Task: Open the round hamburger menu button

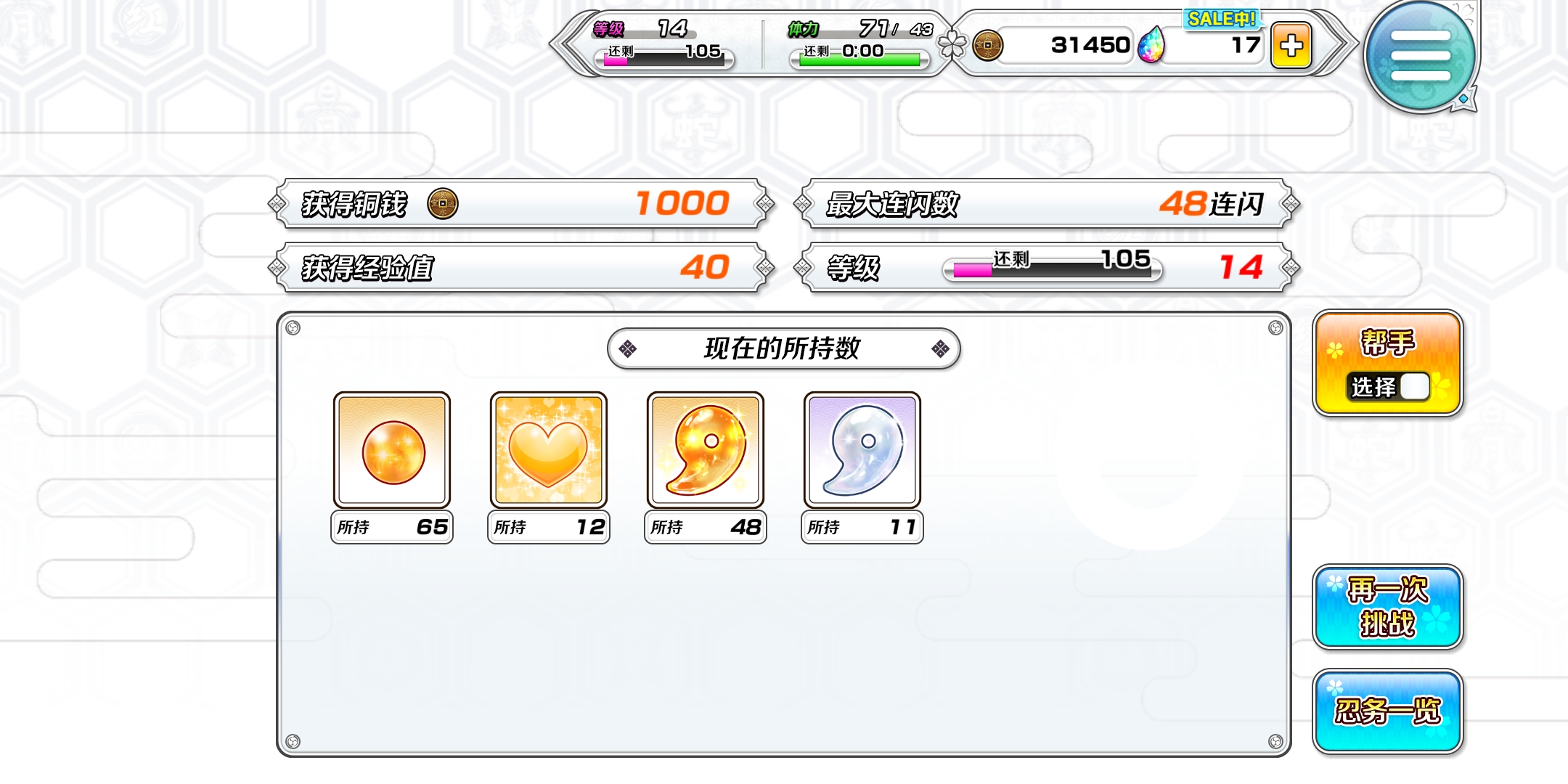Action: 1420,57
